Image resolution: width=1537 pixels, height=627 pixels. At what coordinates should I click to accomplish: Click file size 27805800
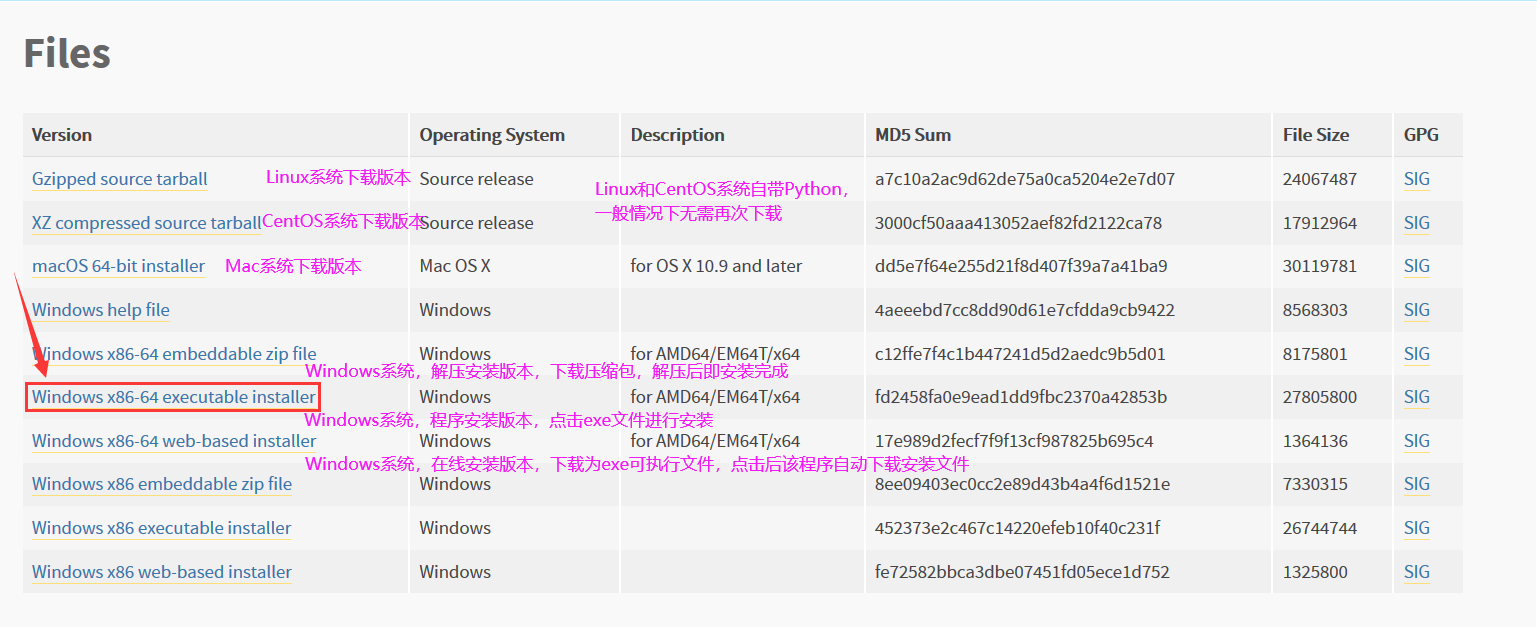pyautogui.click(x=1320, y=397)
